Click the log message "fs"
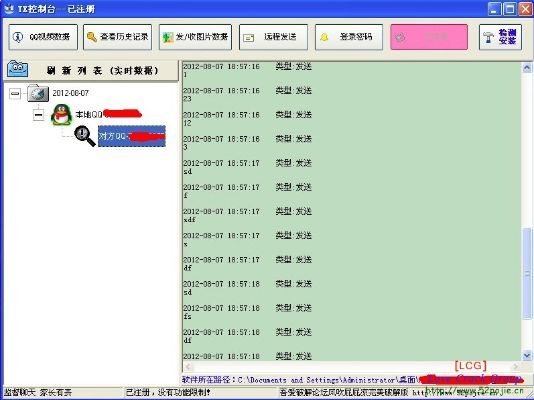This screenshot has height=400, width=534. tap(187, 317)
